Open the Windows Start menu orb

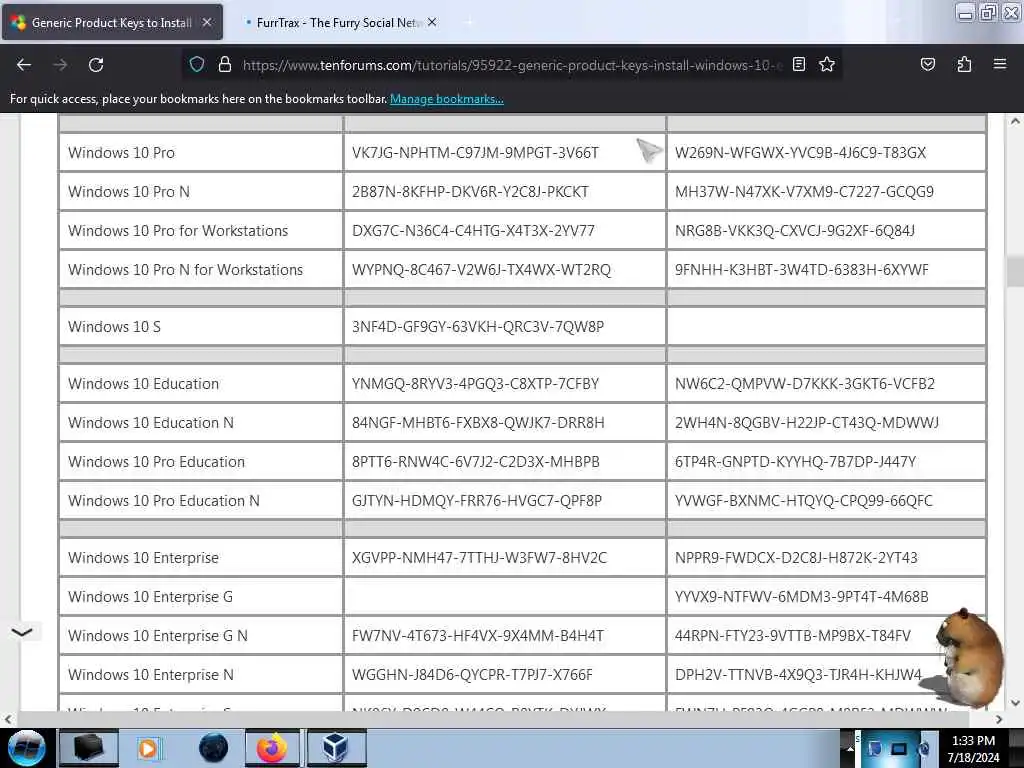coord(26,748)
